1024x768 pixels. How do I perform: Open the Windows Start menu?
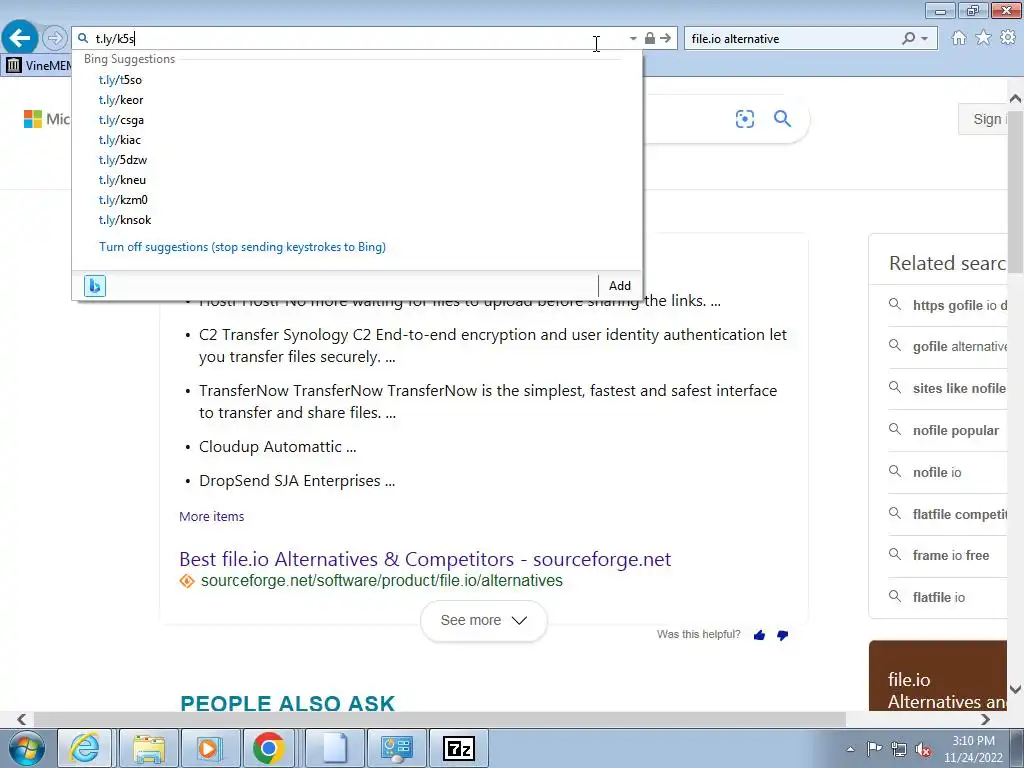(x=27, y=749)
